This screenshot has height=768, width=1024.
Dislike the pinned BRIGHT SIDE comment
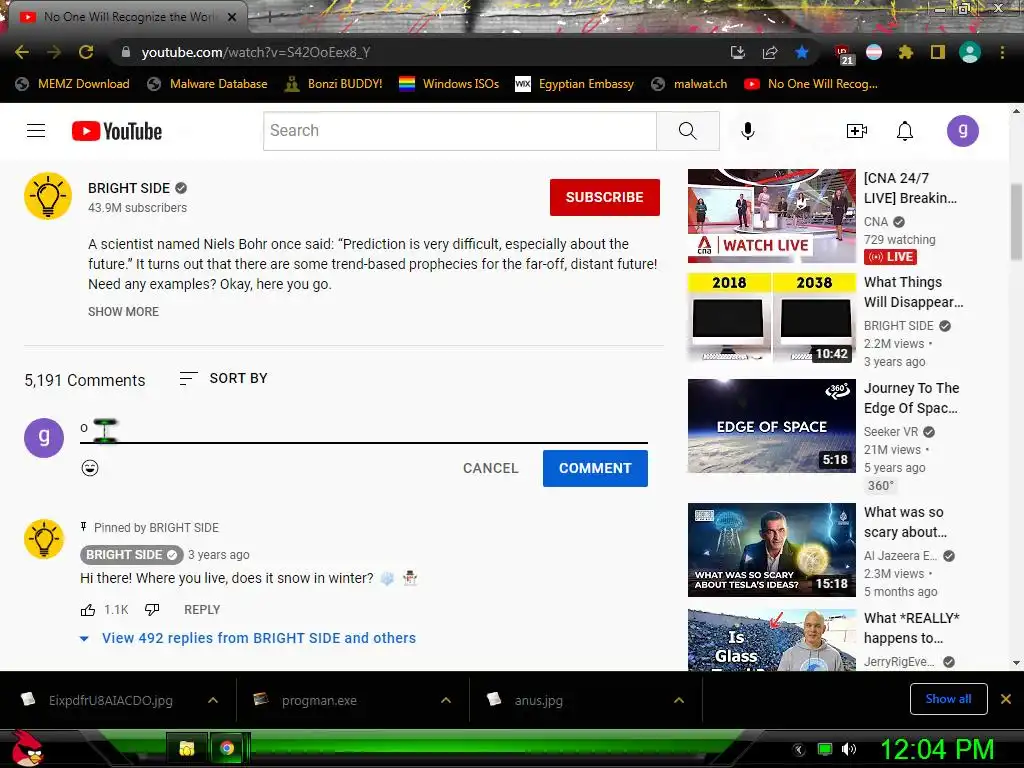click(152, 610)
